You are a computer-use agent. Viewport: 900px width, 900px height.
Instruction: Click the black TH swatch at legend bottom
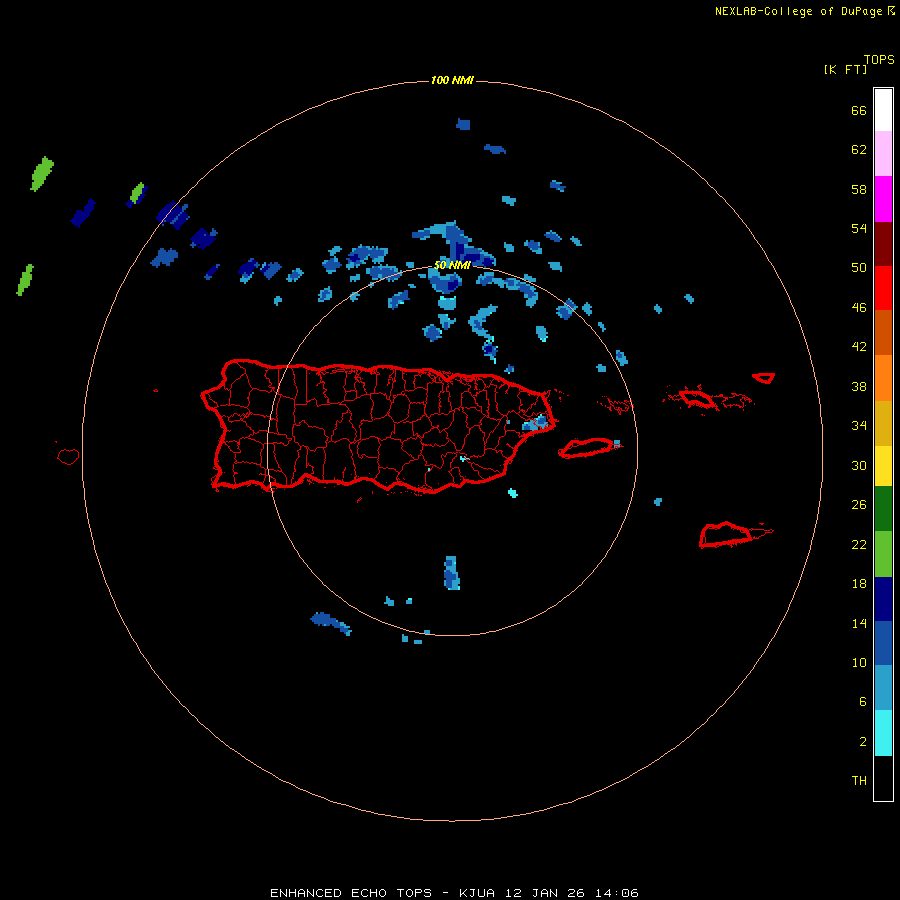pos(883,778)
